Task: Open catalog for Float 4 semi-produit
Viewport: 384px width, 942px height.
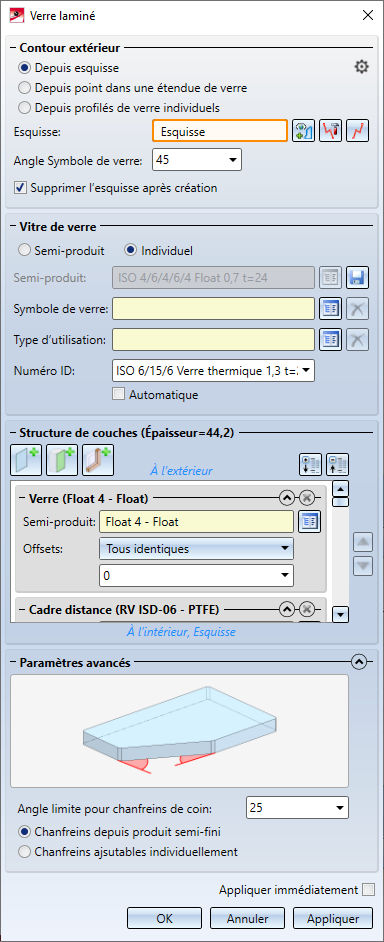Action: click(x=309, y=521)
